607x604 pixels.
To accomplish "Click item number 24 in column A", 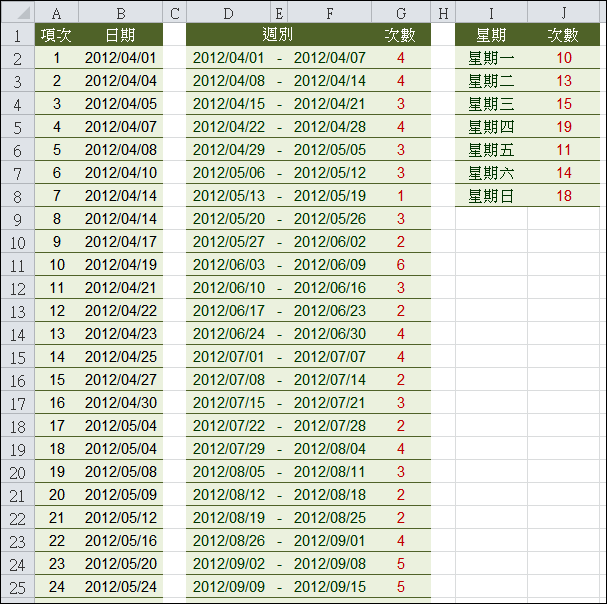I will point(57,587).
